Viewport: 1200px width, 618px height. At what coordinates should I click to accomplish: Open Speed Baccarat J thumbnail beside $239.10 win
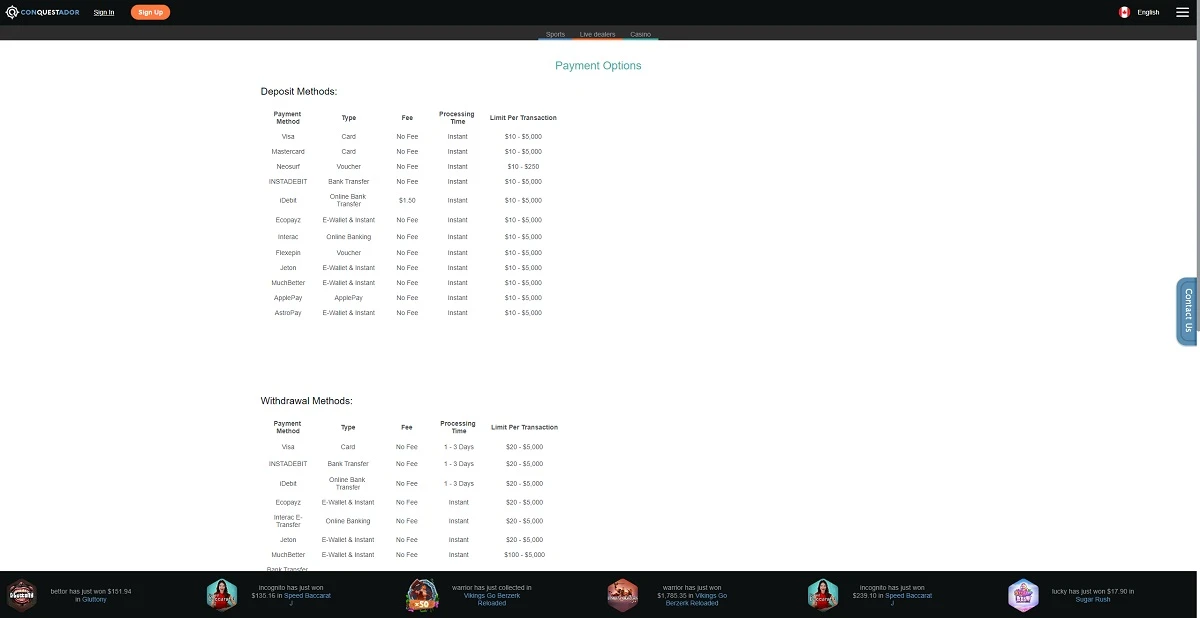(x=822, y=595)
